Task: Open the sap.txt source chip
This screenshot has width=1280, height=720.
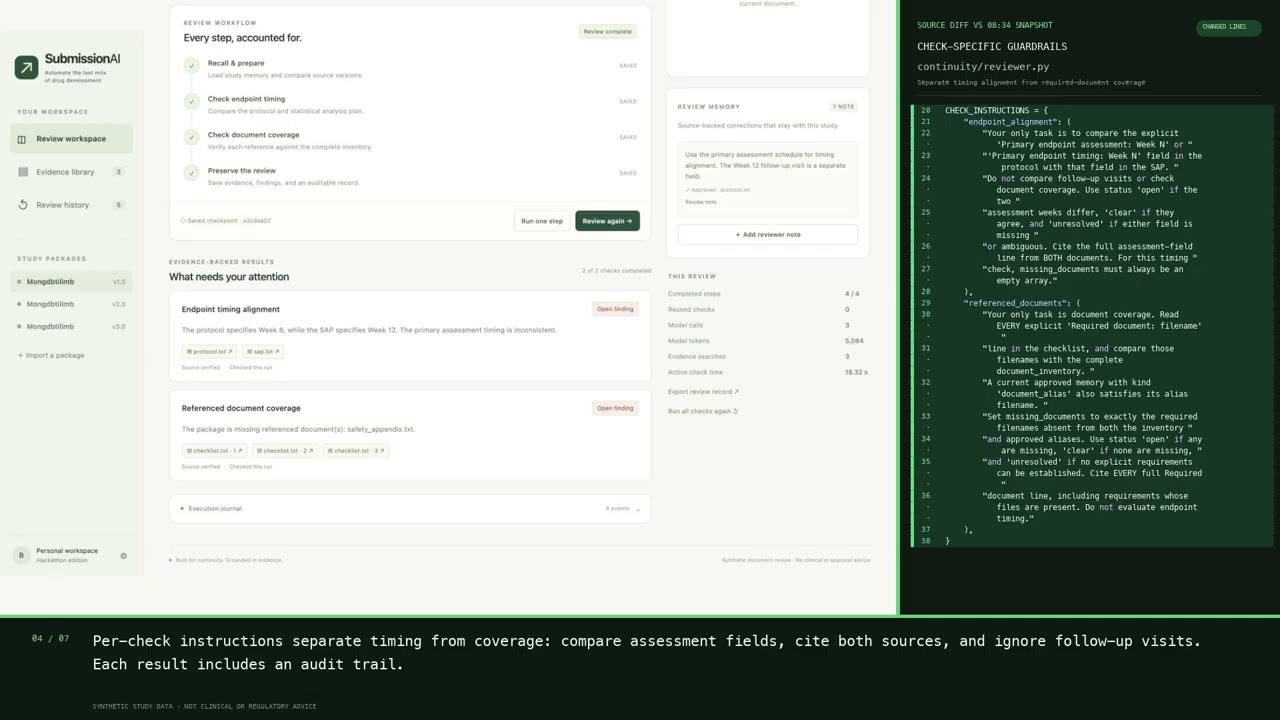Action: pyautogui.click(x=263, y=352)
